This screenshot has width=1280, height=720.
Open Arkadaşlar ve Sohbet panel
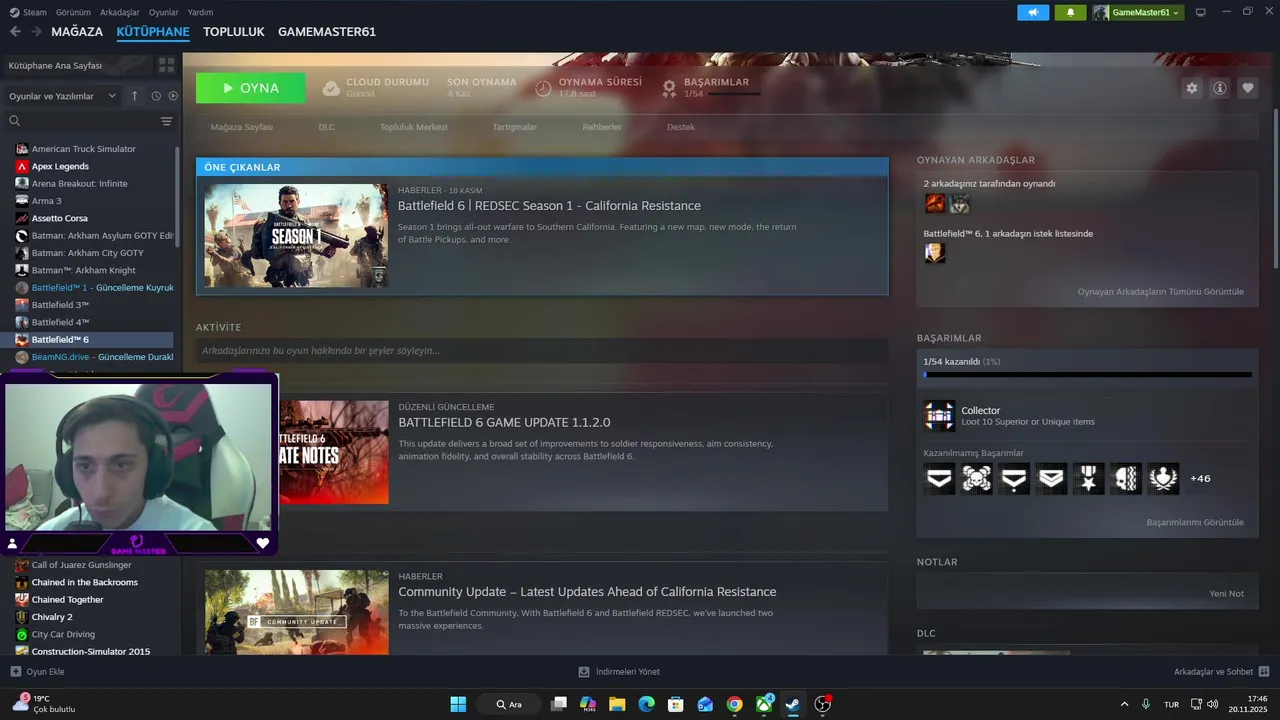pos(1221,672)
